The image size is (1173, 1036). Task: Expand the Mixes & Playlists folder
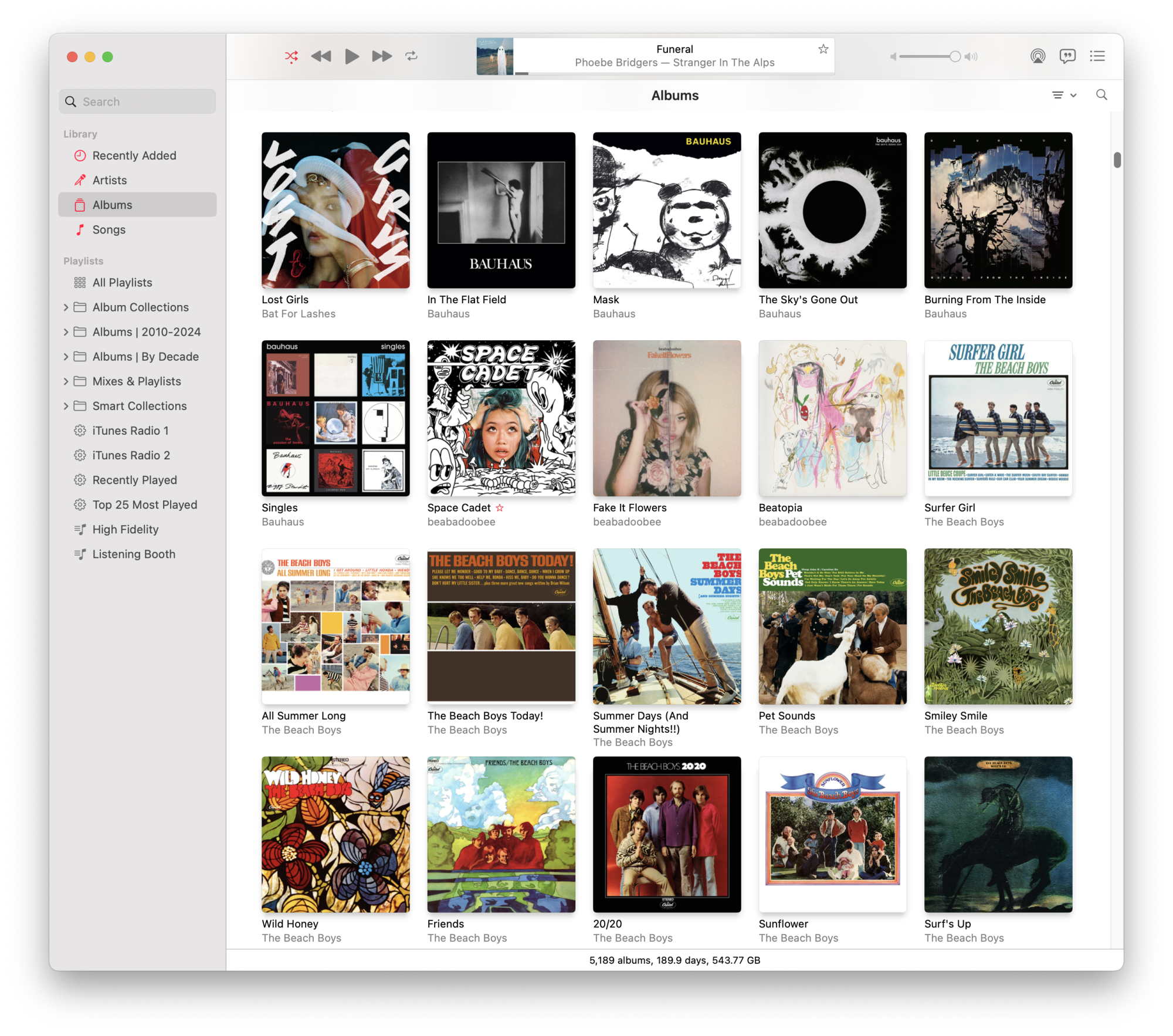66,381
